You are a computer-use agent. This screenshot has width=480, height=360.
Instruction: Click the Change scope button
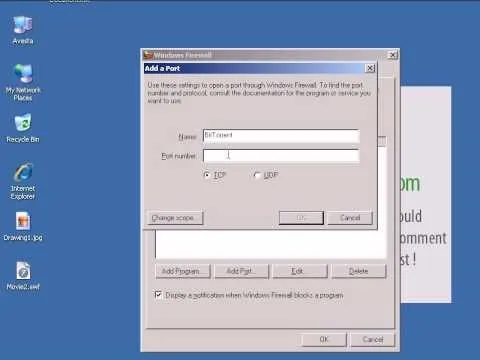pos(175,218)
